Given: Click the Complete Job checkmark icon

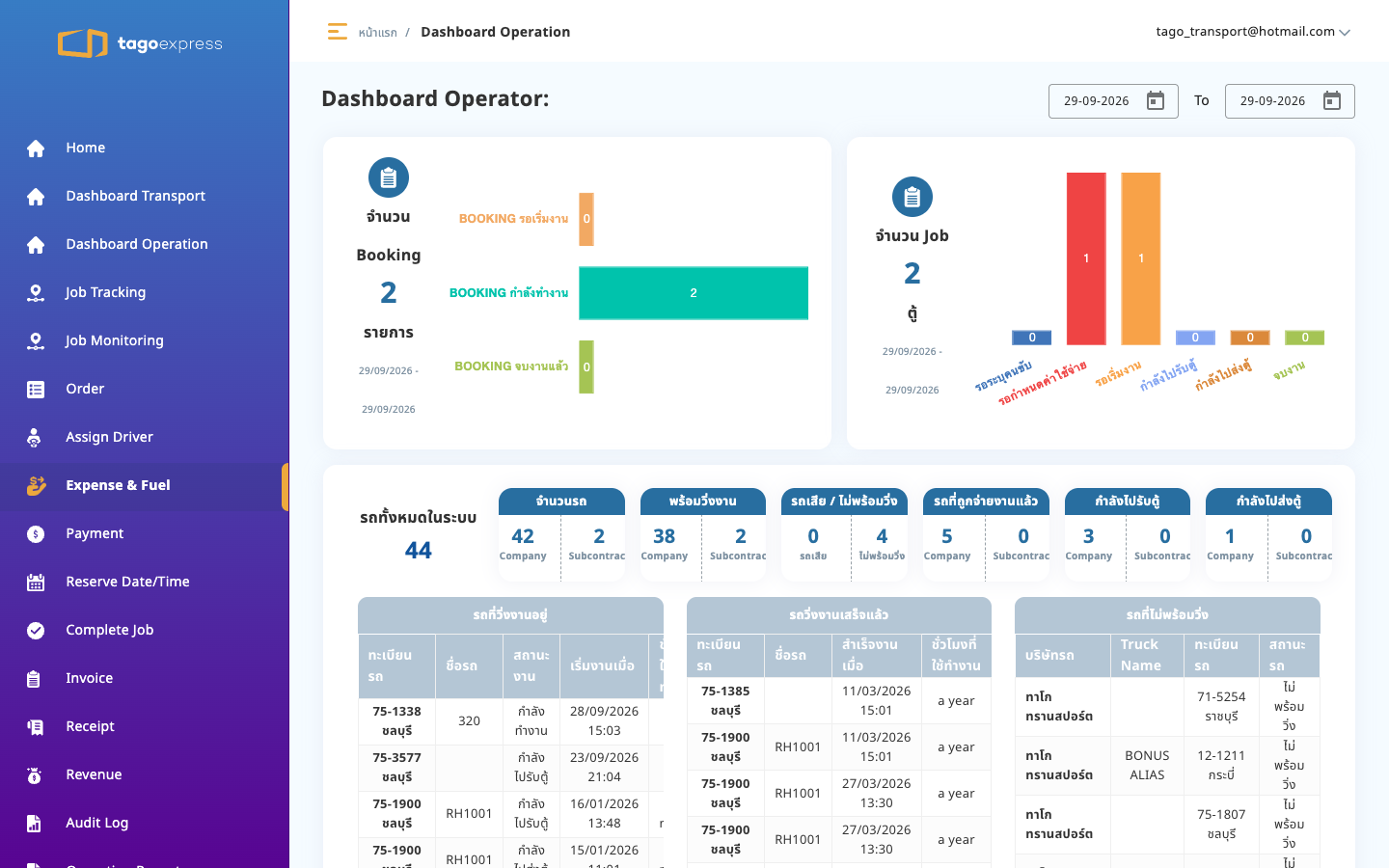Looking at the screenshot, I should (36, 630).
